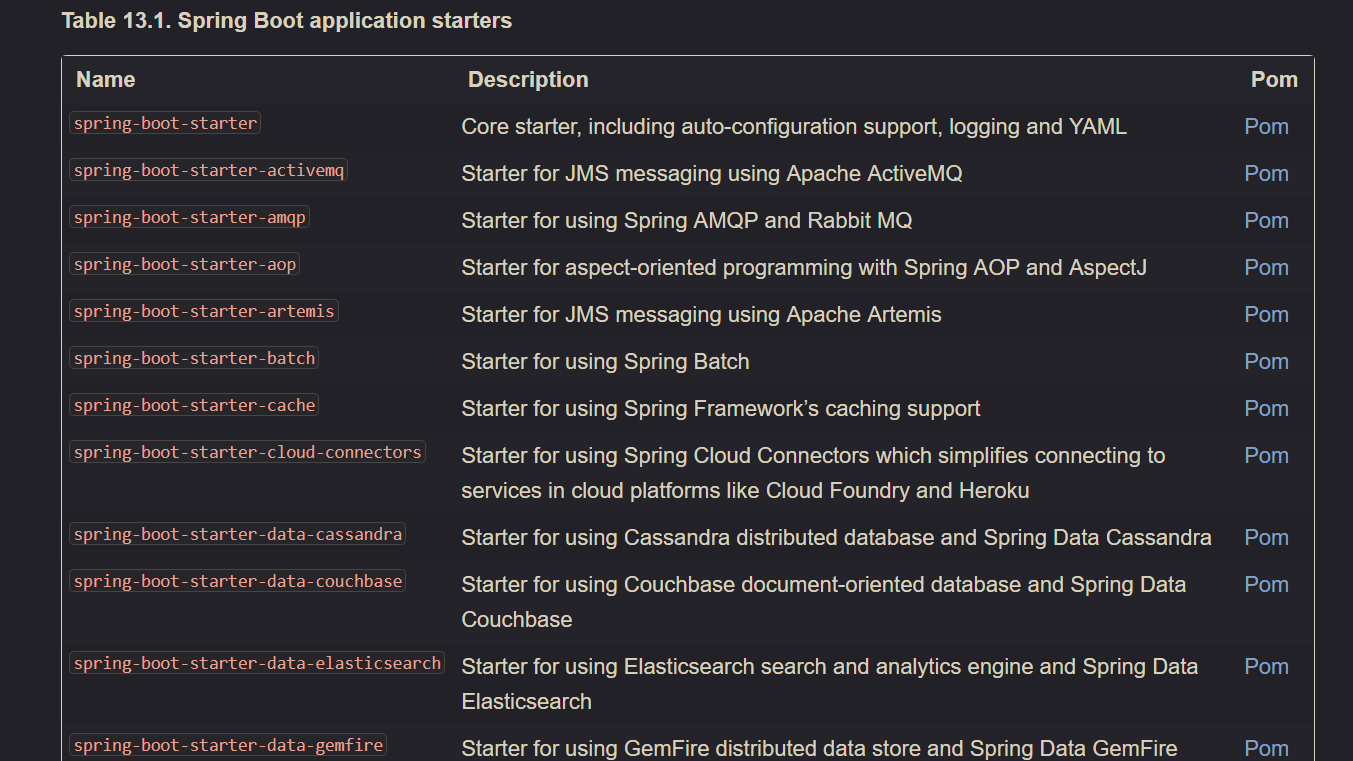Click the Apache ActiveMQ description text
This screenshot has width=1353, height=761.
(712, 174)
